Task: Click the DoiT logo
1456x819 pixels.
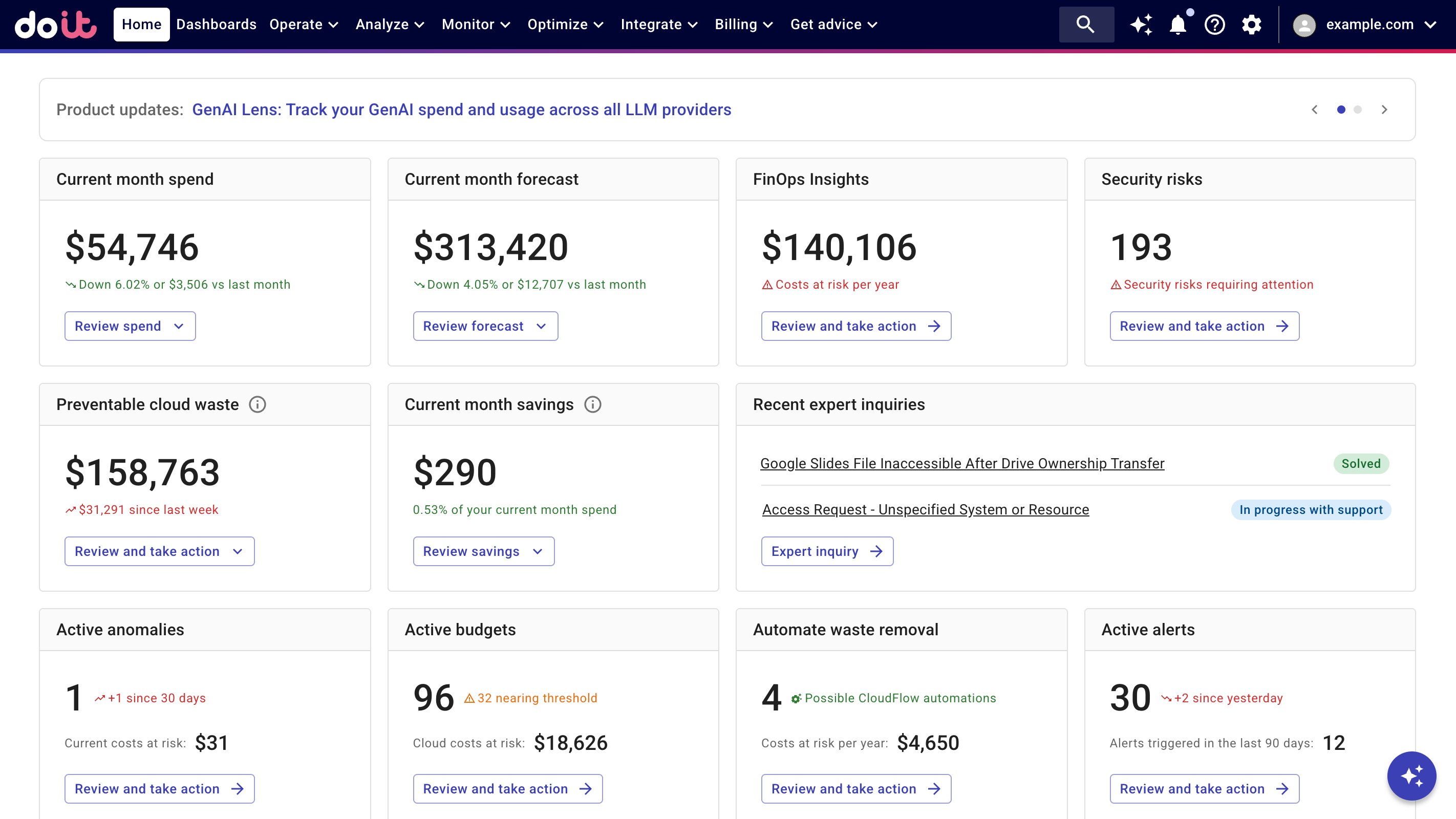Action: coord(55,24)
